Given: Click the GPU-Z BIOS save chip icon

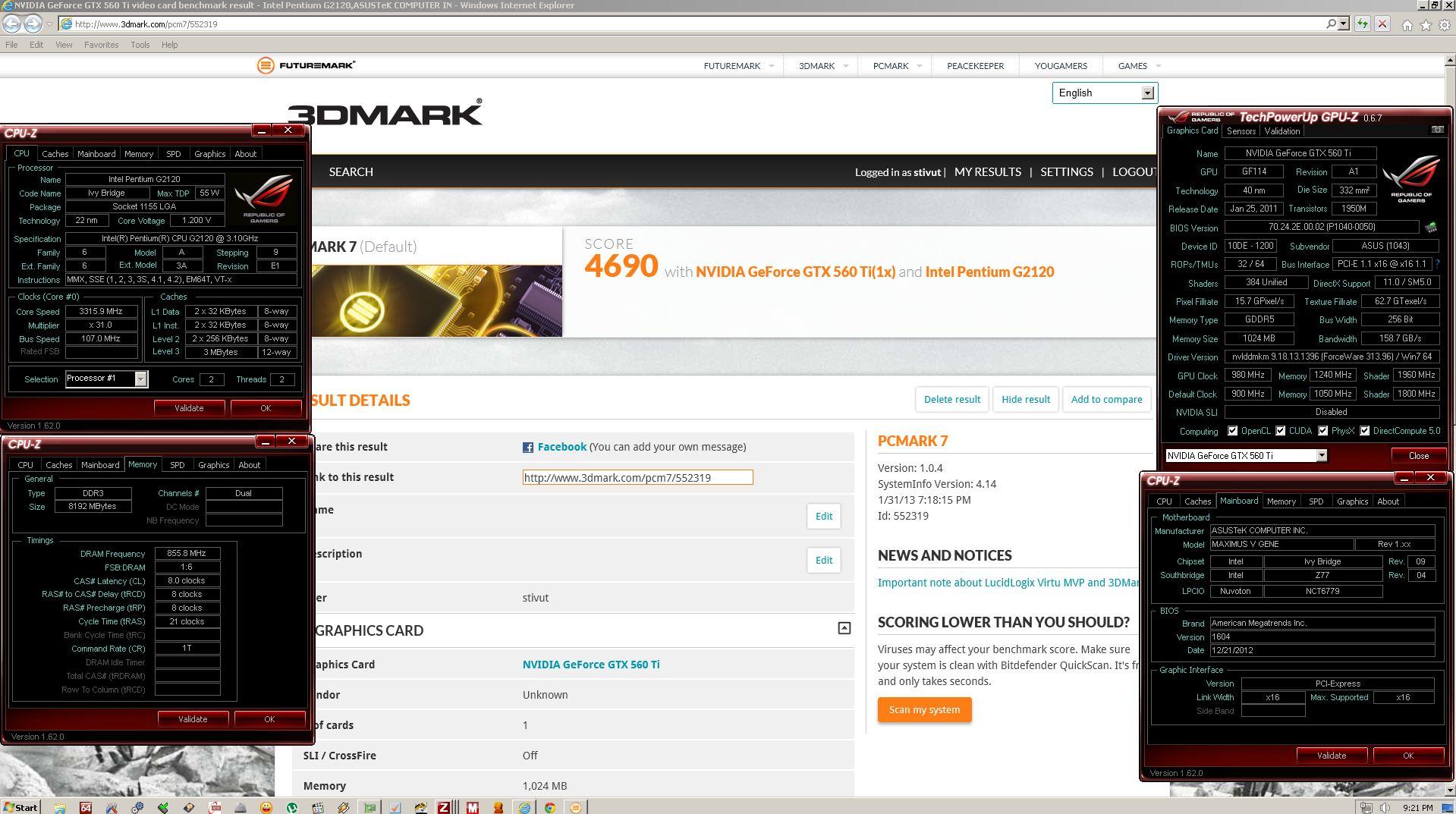Looking at the screenshot, I should 1431,227.
